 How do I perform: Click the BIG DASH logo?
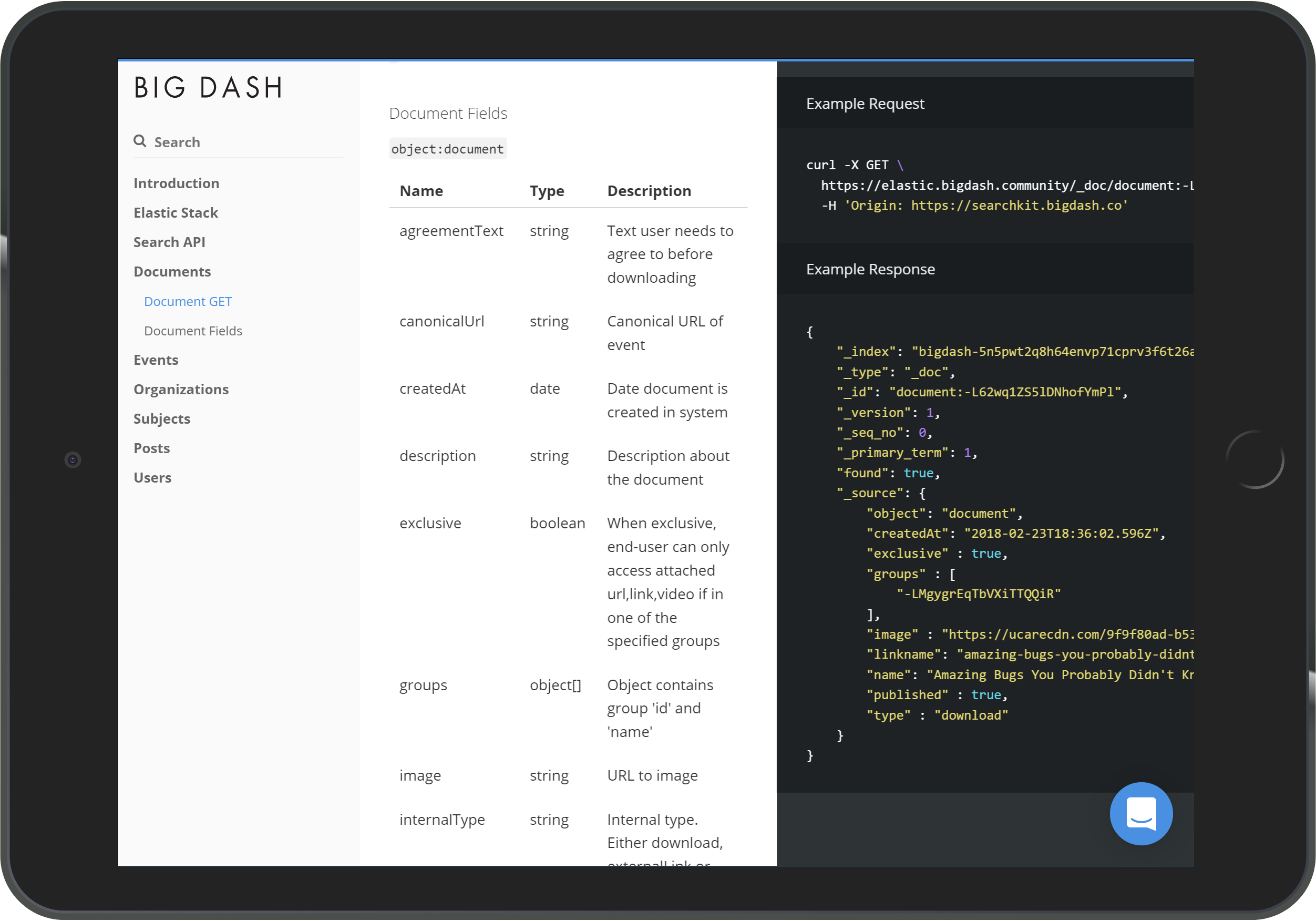209,88
